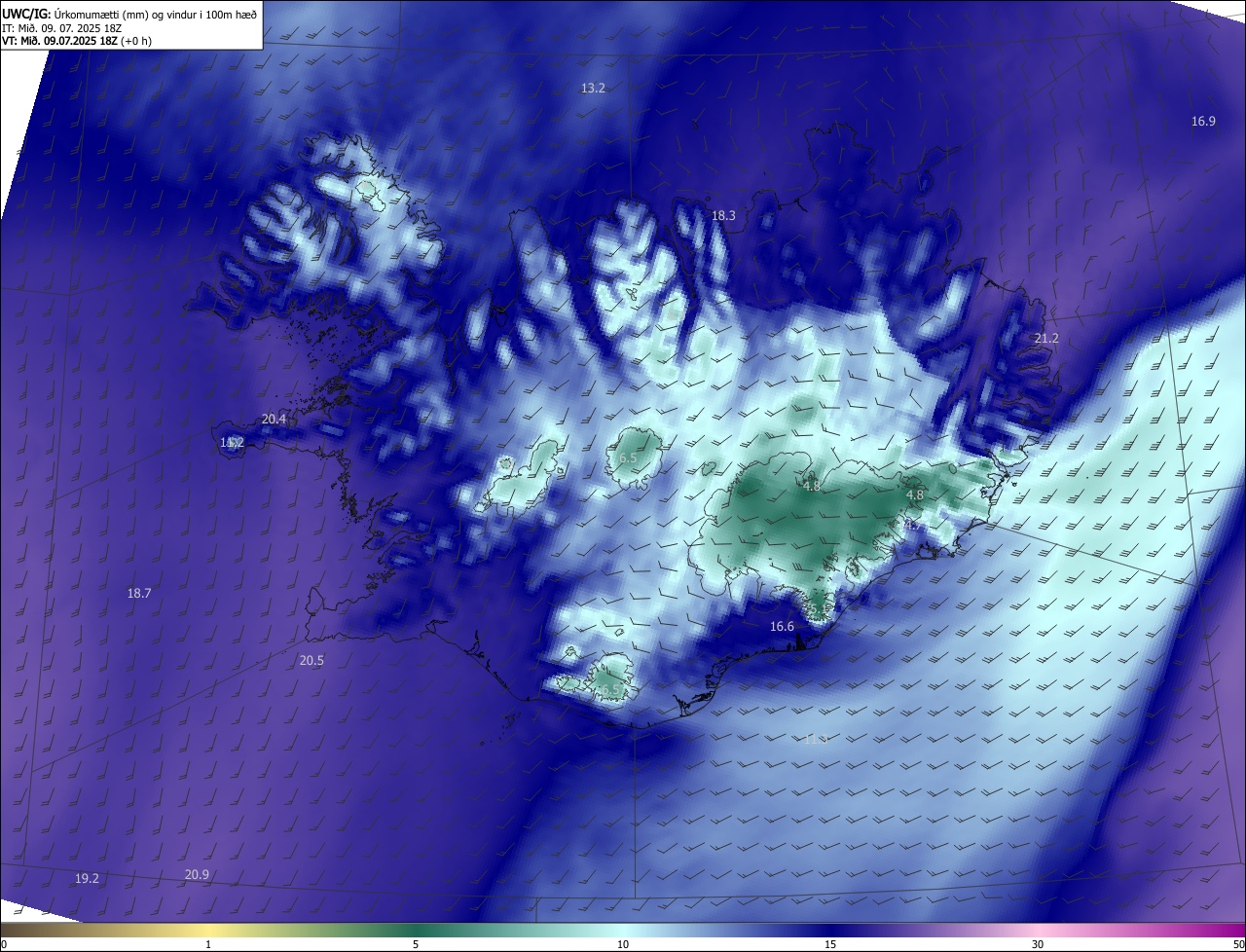Click the 13.2 value on the map

[593, 88]
